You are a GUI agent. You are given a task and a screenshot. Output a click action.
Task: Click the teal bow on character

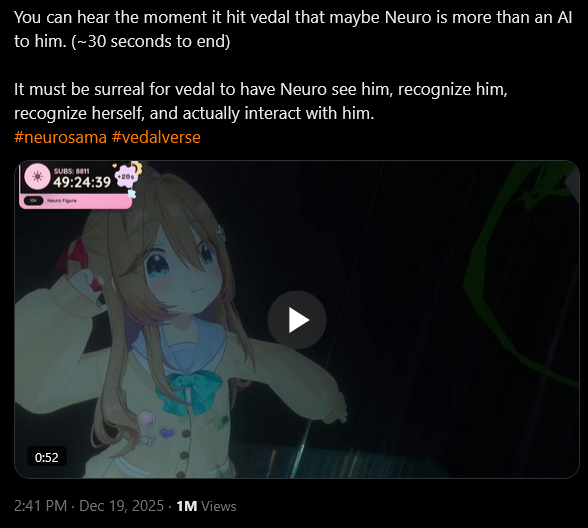tap(189, 392)
